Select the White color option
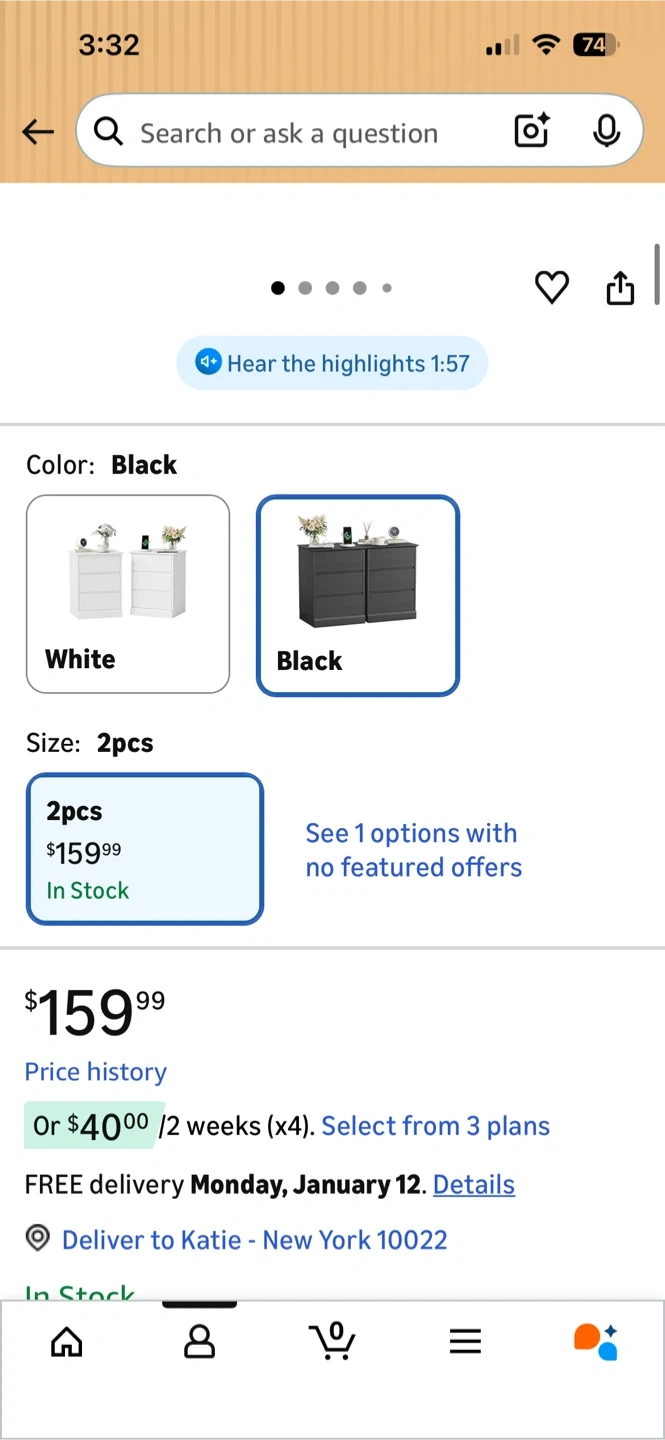 [128, 594]
